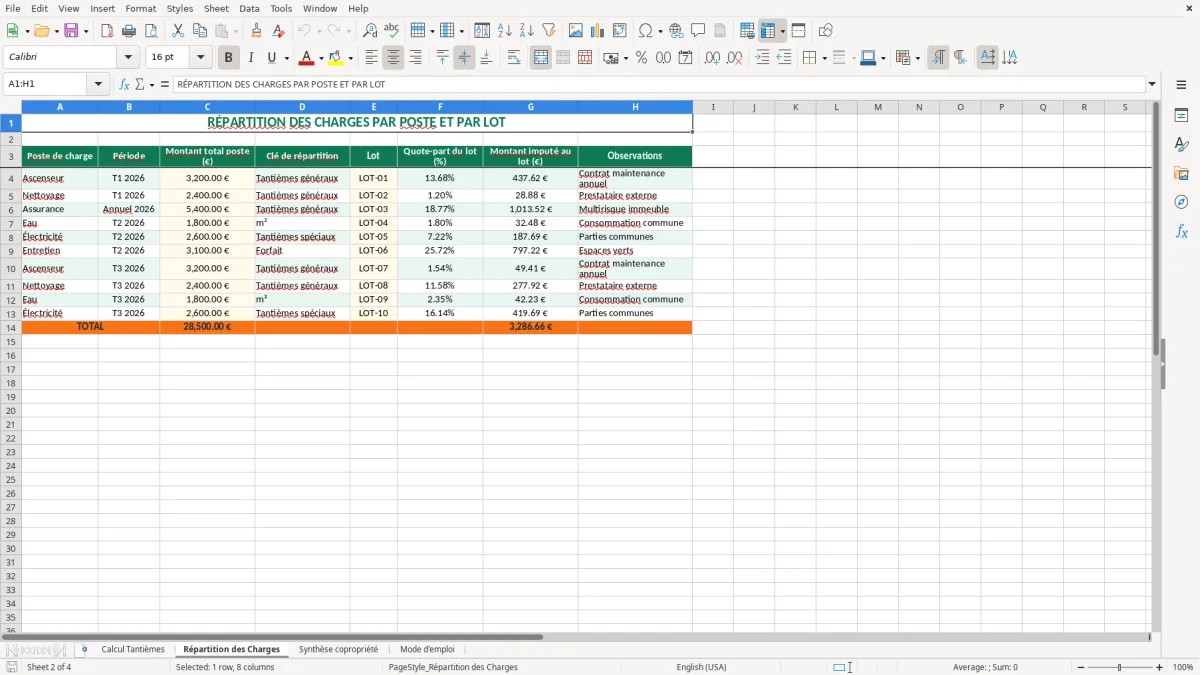Screen dimensions: 1200x675
Task: Add a decimal place
Action: 712,58
